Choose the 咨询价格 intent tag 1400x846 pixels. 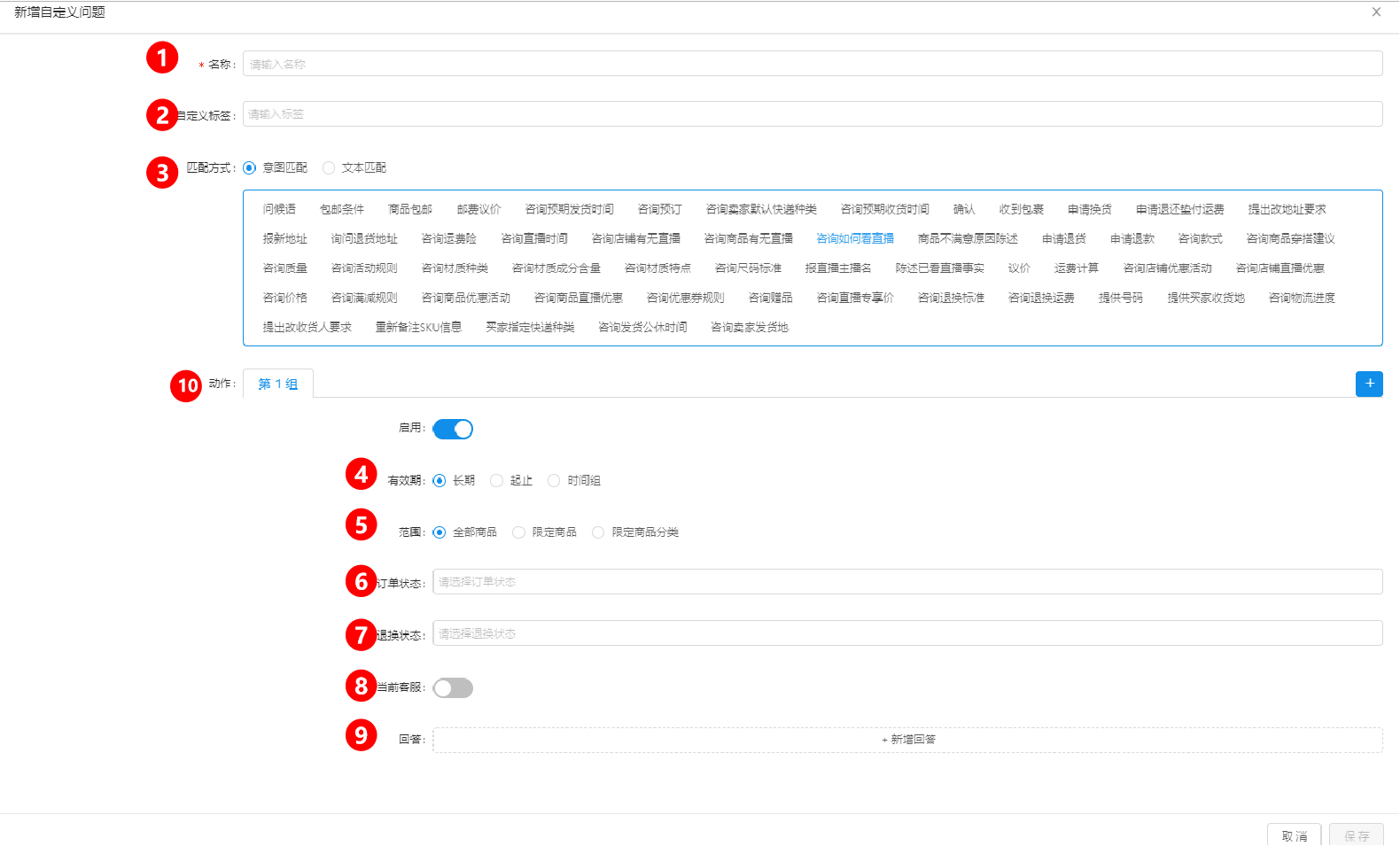coord(285,298)
